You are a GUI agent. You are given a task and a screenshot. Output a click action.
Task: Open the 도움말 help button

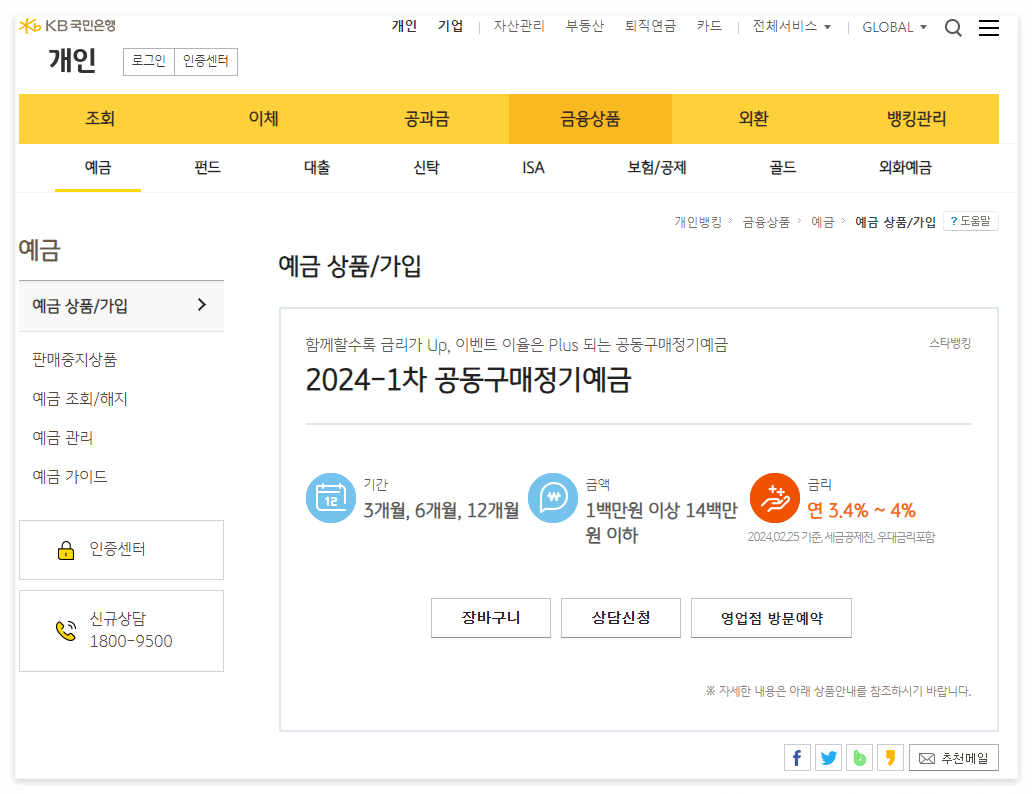970,222
